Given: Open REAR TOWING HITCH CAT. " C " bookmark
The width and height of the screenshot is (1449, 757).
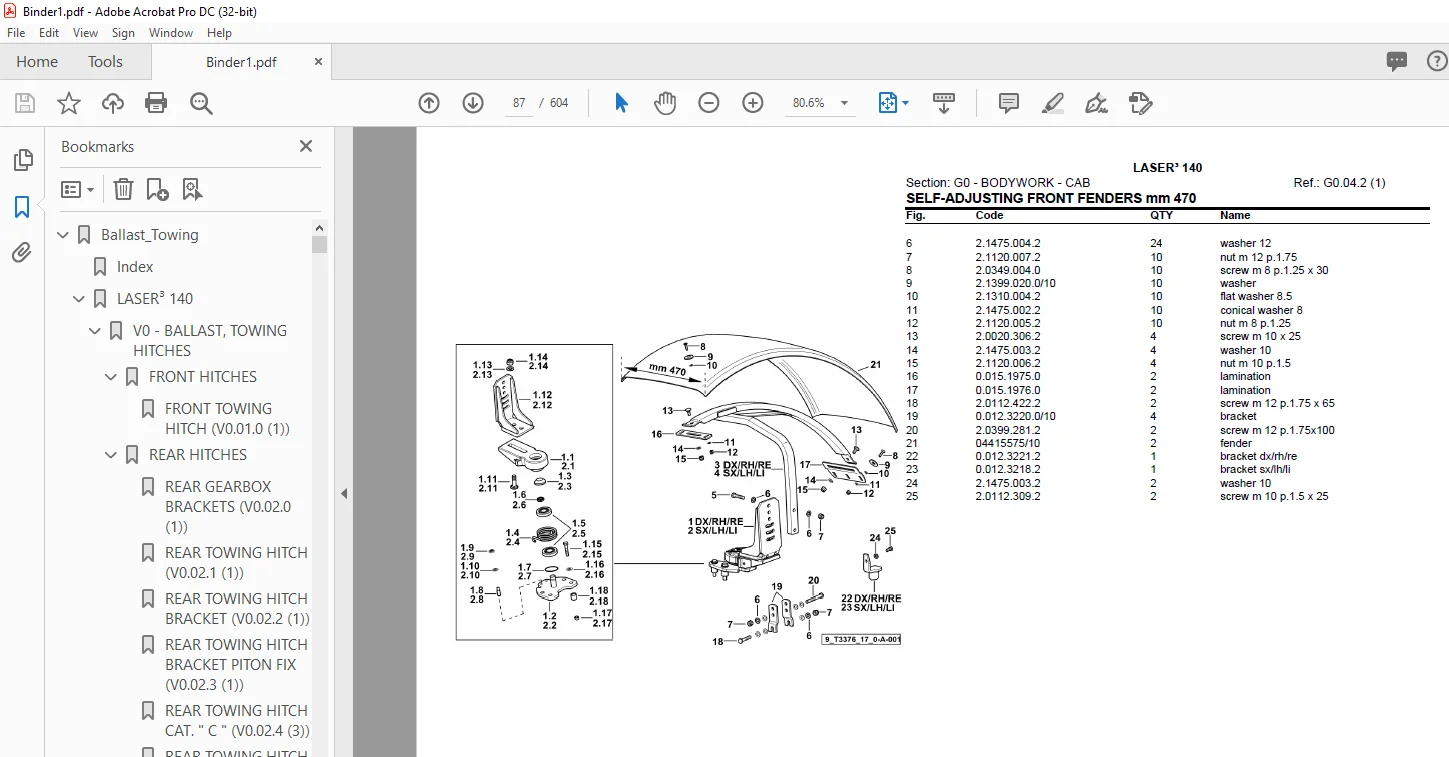Looking at the screenshot, I should 237,721.
